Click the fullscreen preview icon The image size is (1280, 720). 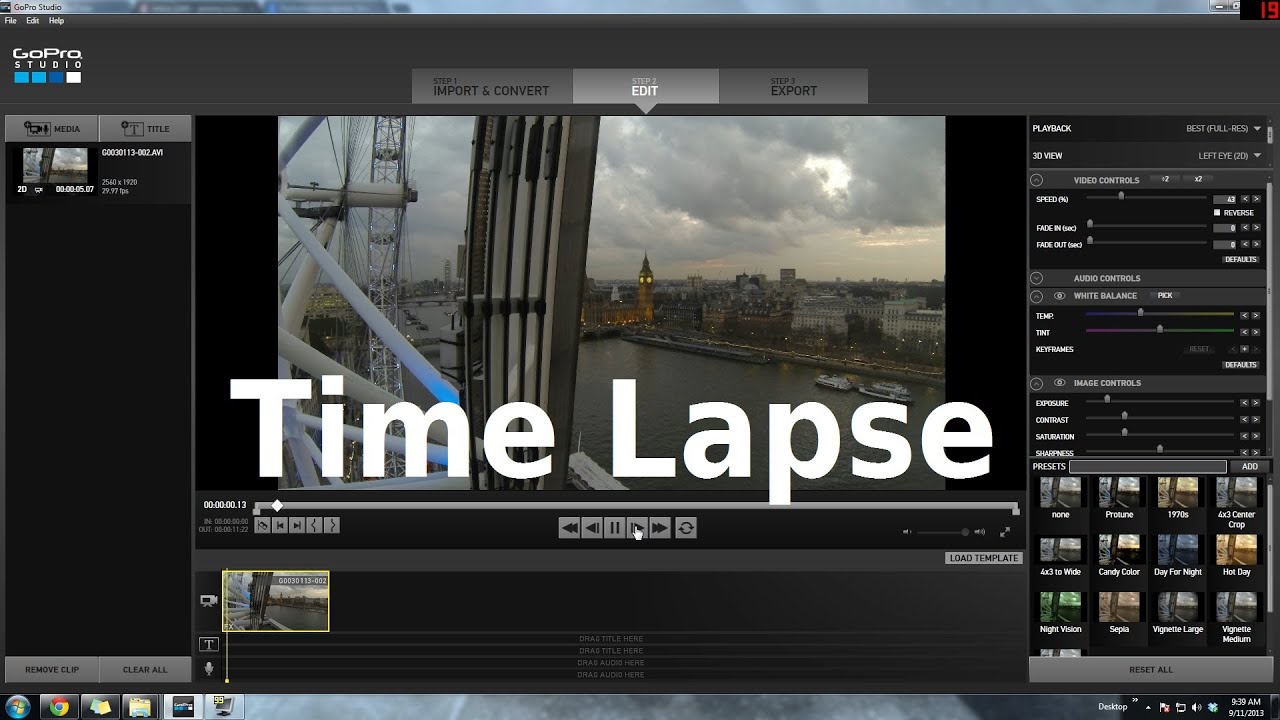(x=1005, y=532)
